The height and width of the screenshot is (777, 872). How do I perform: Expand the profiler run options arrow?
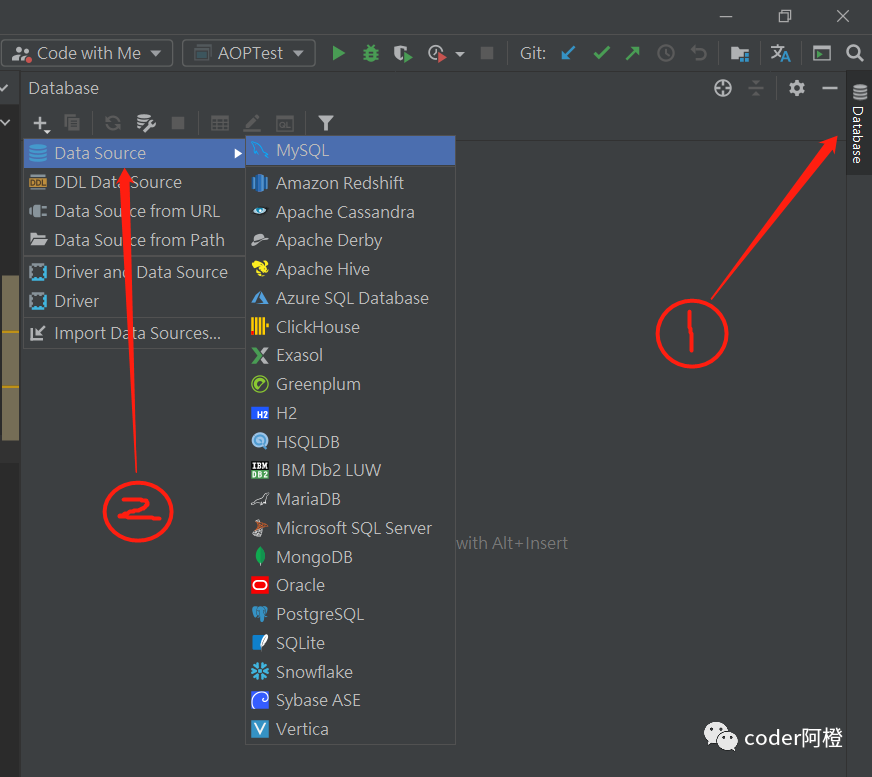coord(460,54)
